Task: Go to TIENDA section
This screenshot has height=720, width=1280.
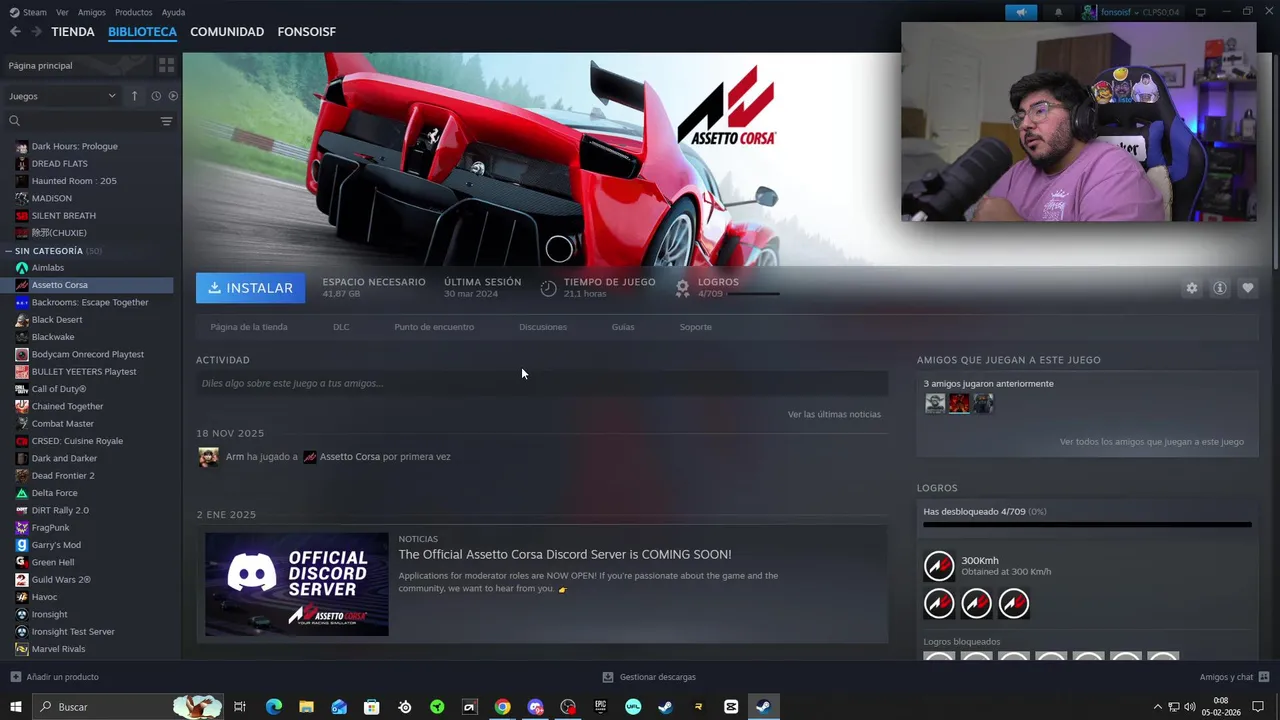Action: (73, 32)
